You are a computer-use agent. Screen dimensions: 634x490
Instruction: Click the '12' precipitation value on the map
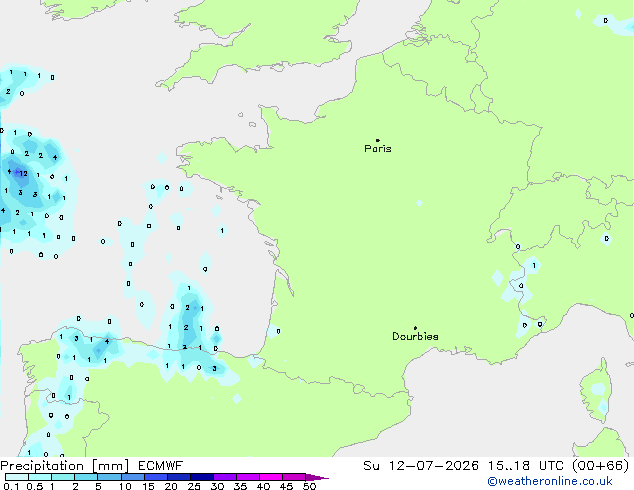pos(23,173)
